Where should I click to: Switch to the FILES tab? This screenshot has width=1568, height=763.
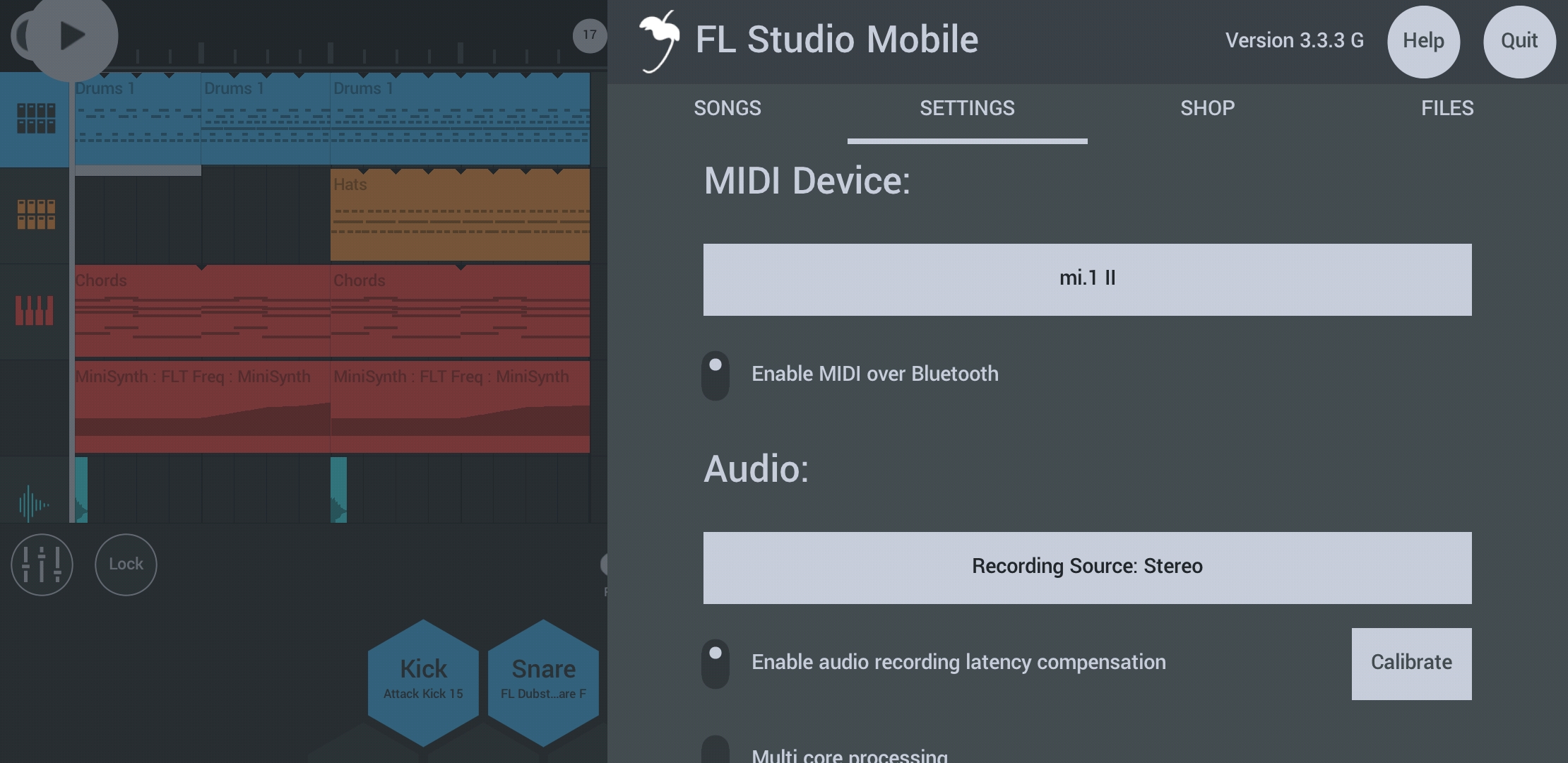tap(1447, 109)
